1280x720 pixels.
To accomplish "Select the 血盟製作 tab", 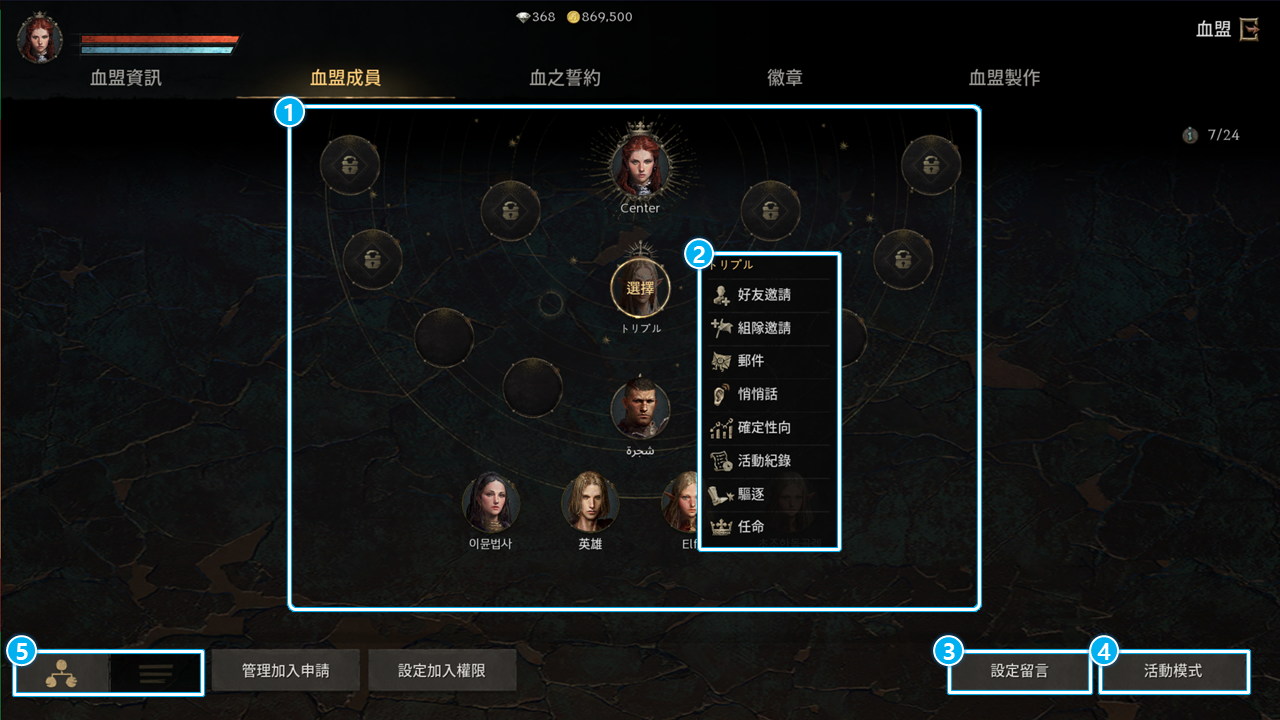I will tap(1004, 78).
